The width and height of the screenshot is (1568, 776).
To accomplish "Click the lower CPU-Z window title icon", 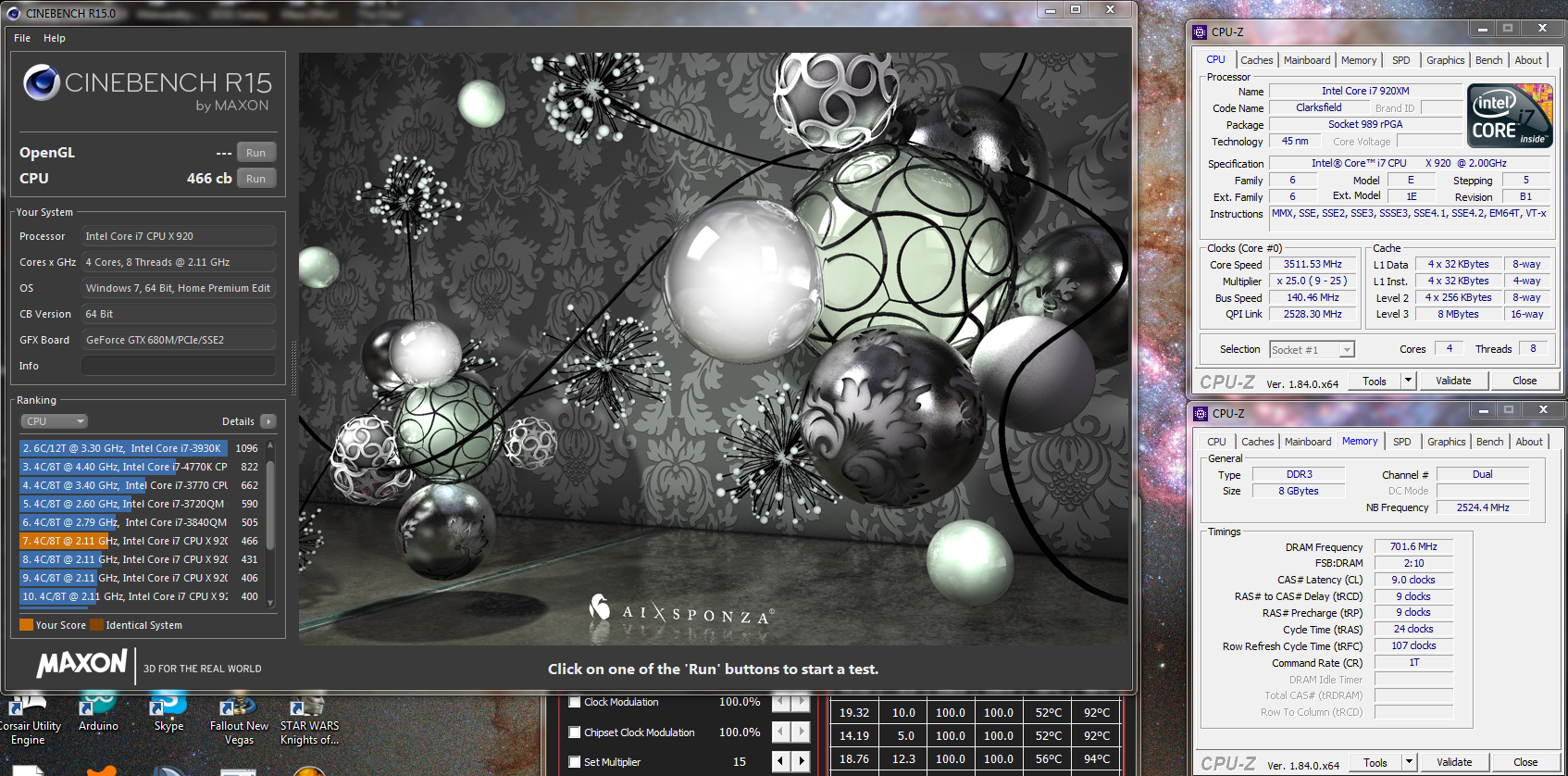I will click(x=1201, y=413).
